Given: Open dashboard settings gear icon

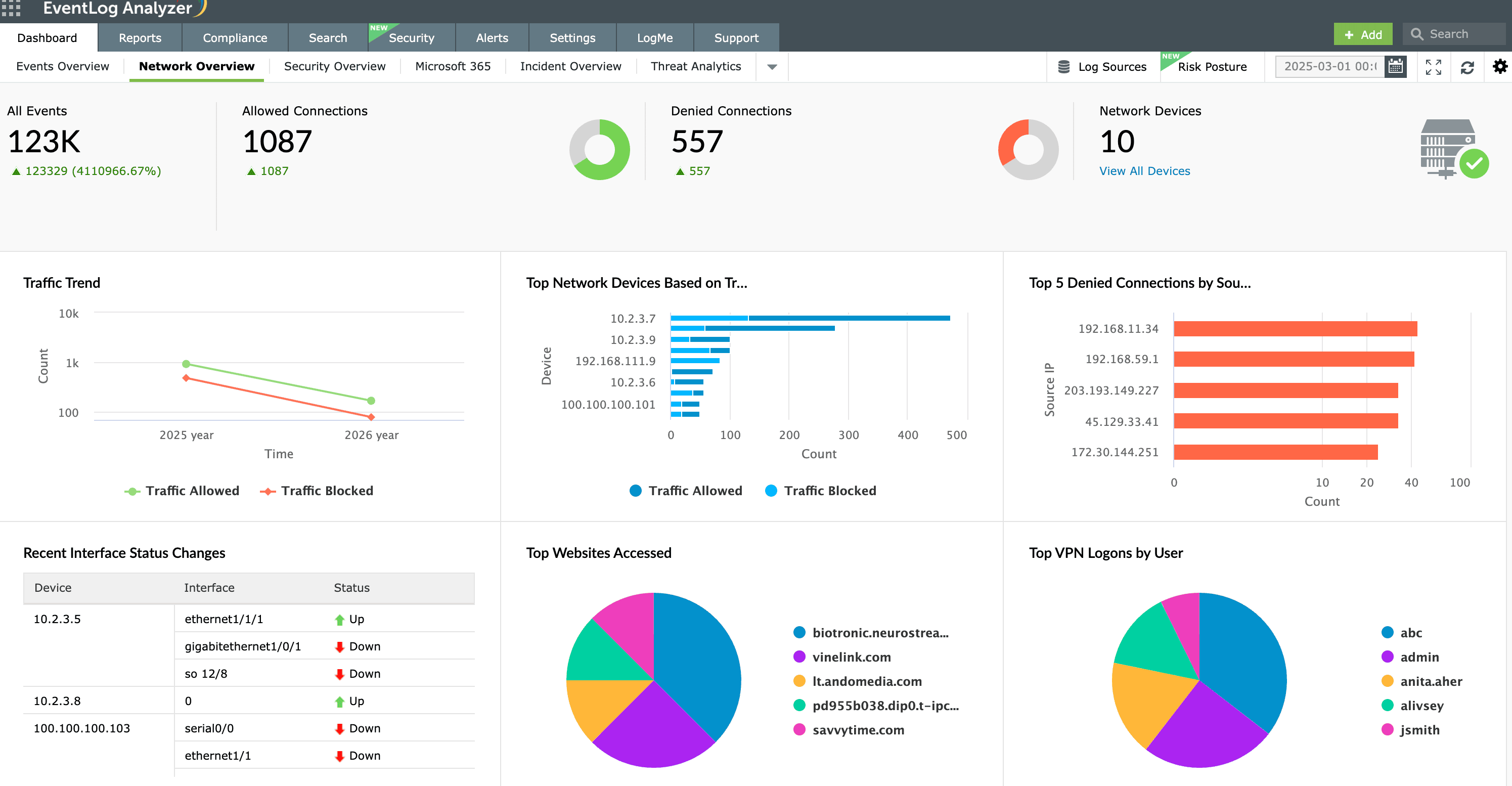Looking at the screenshot, I should point(1500,66).
